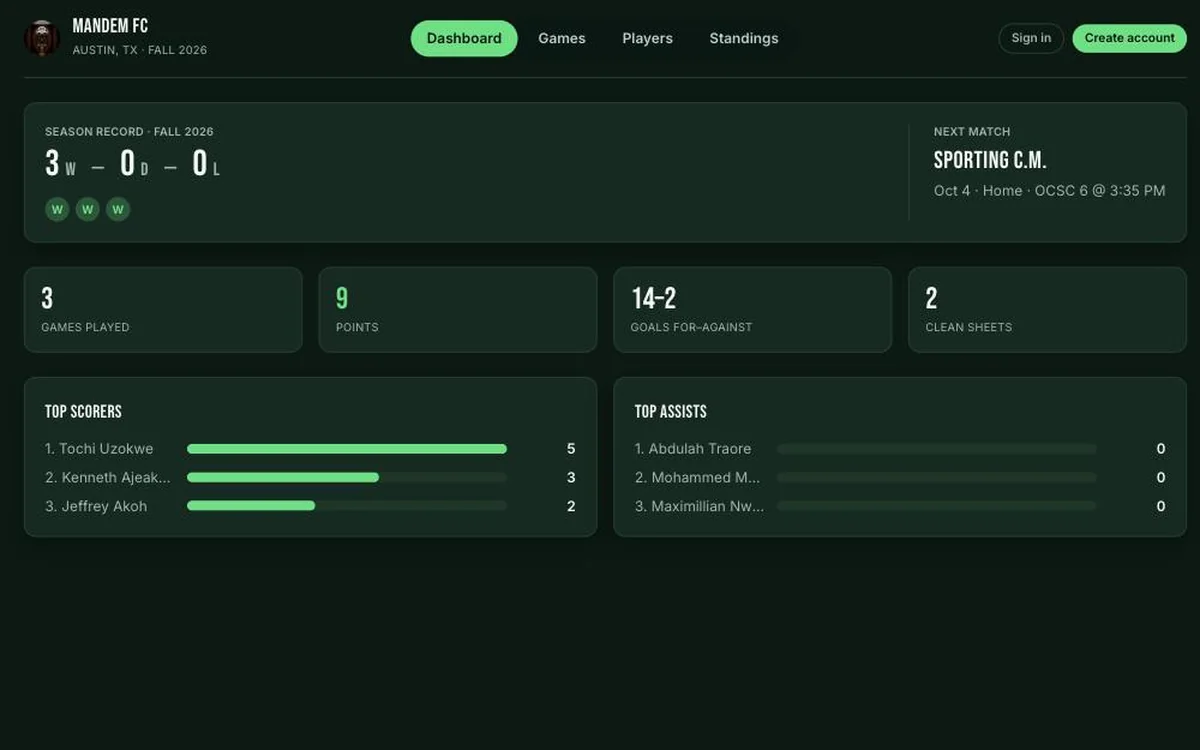Open the Points stat card
Image resolution: width=1200 pixels, height=750 pixels.
457,309
